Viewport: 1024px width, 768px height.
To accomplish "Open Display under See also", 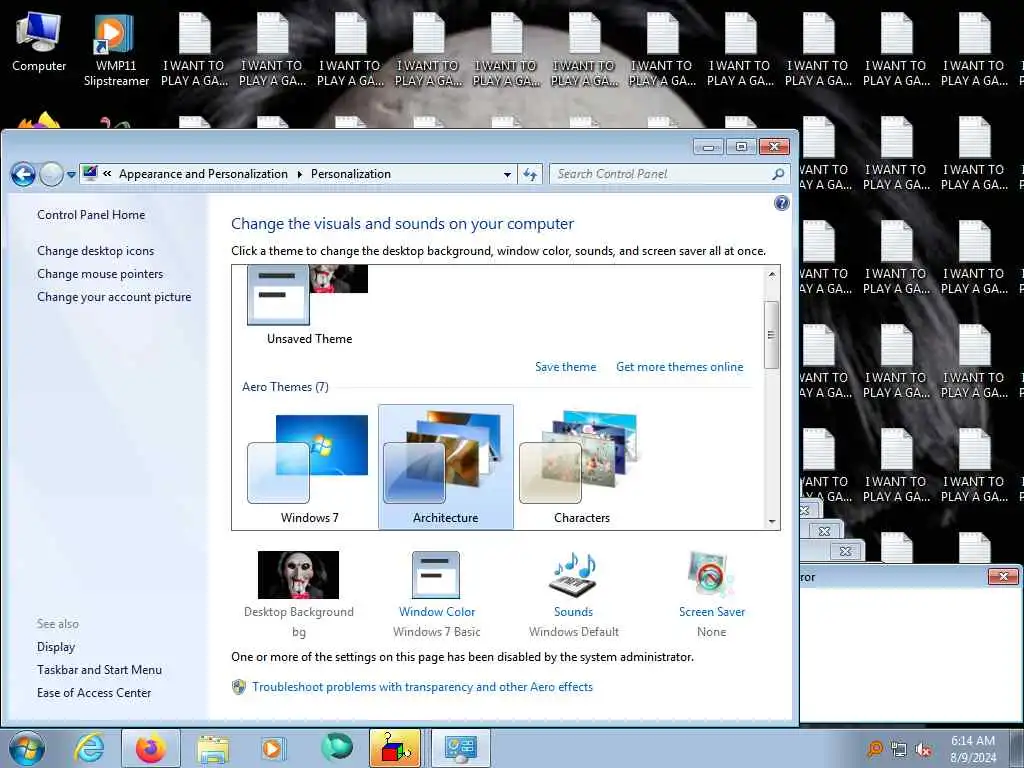I will click(x=56, y=647).
